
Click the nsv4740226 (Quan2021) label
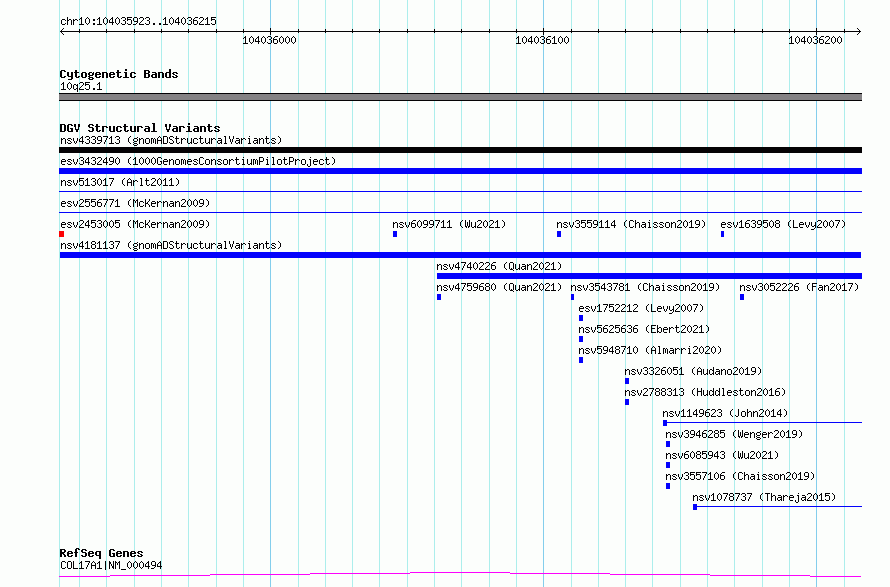tap(499, 266)
